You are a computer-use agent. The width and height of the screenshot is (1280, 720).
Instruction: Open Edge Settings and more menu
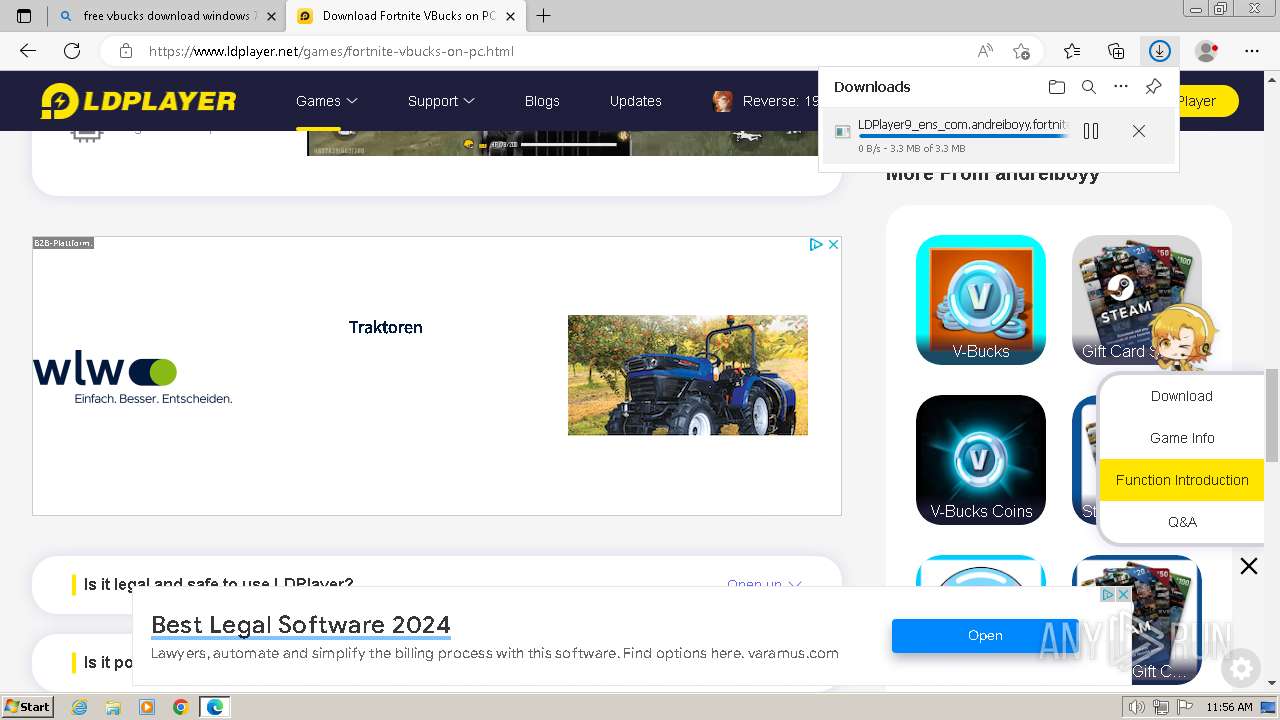pos(1252,51)
